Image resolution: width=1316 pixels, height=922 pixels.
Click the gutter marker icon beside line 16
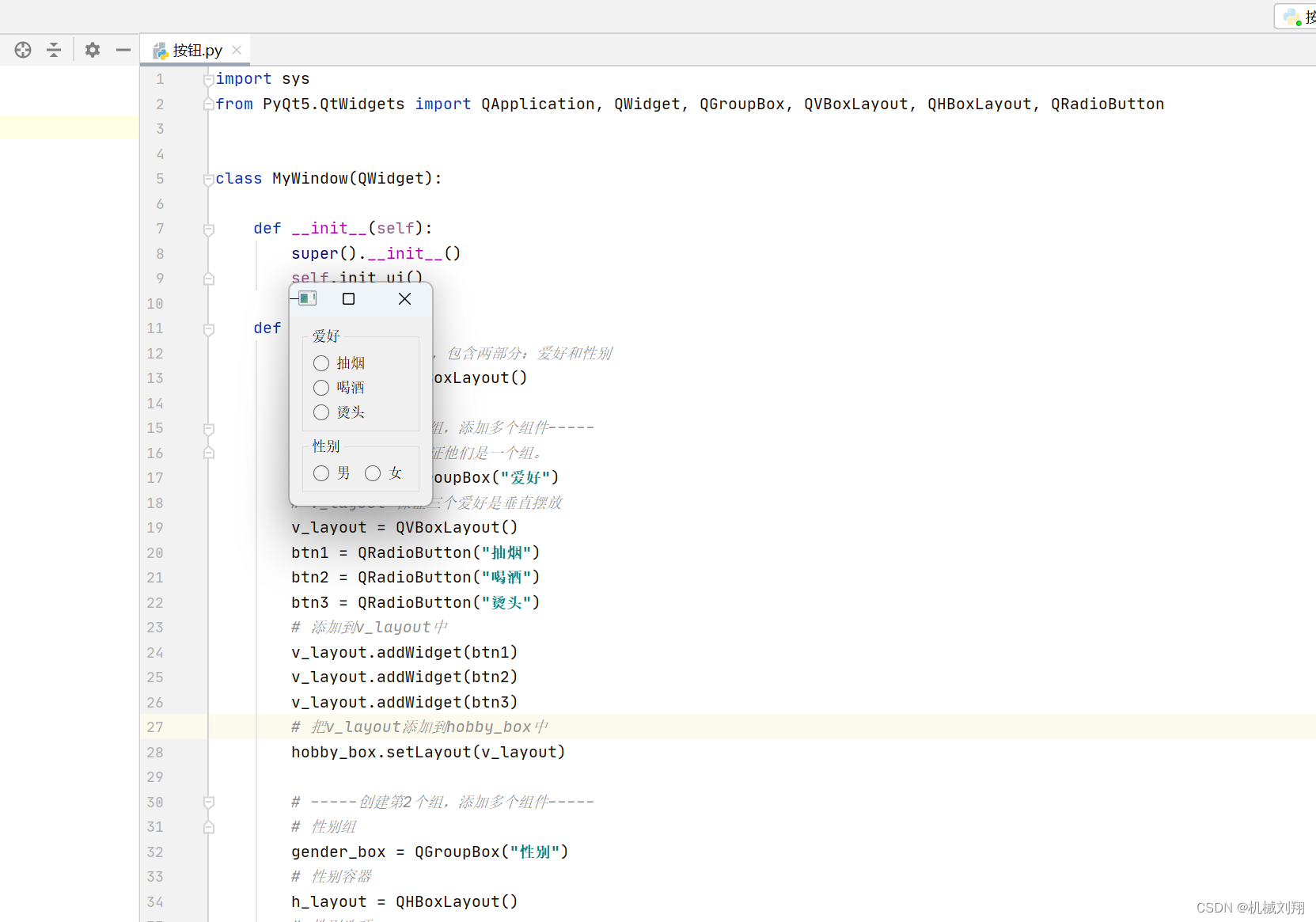(x=209, y=453)
